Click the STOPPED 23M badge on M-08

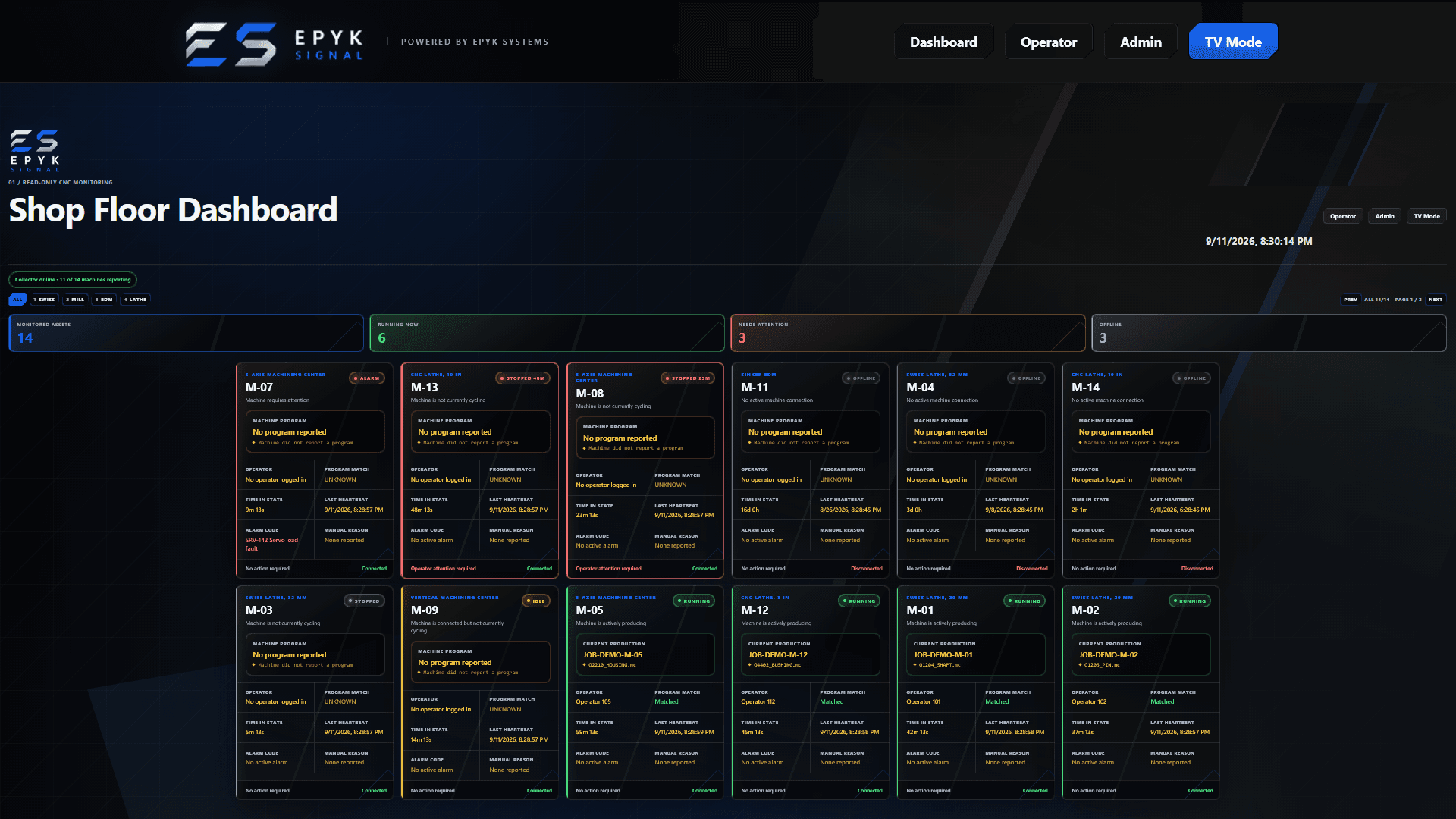(689, 378)
